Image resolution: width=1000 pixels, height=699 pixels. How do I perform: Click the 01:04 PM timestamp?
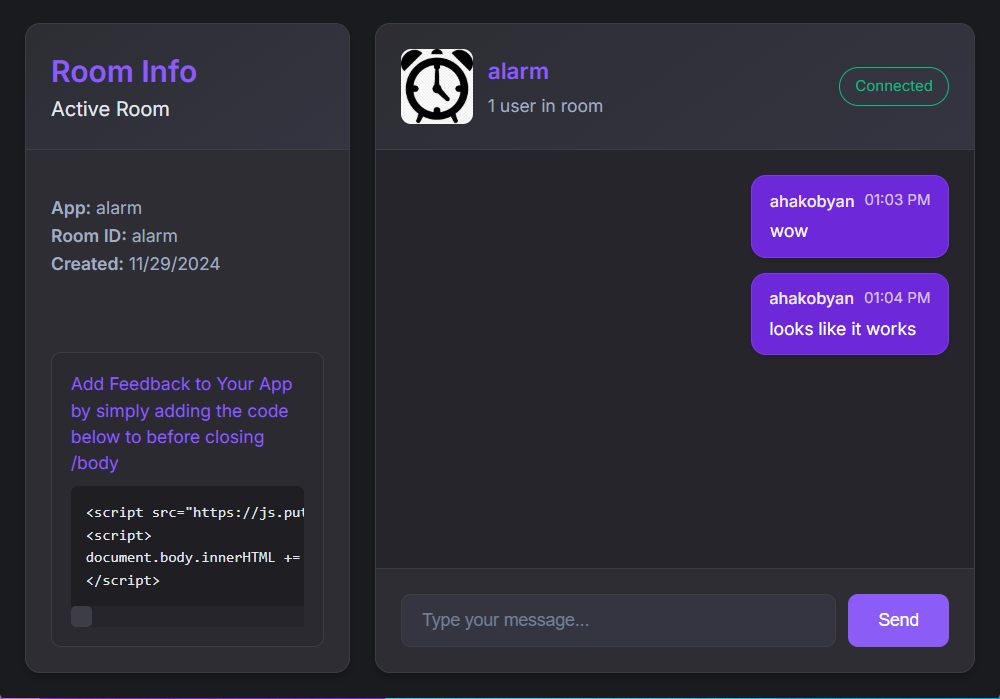click(898, 298)
